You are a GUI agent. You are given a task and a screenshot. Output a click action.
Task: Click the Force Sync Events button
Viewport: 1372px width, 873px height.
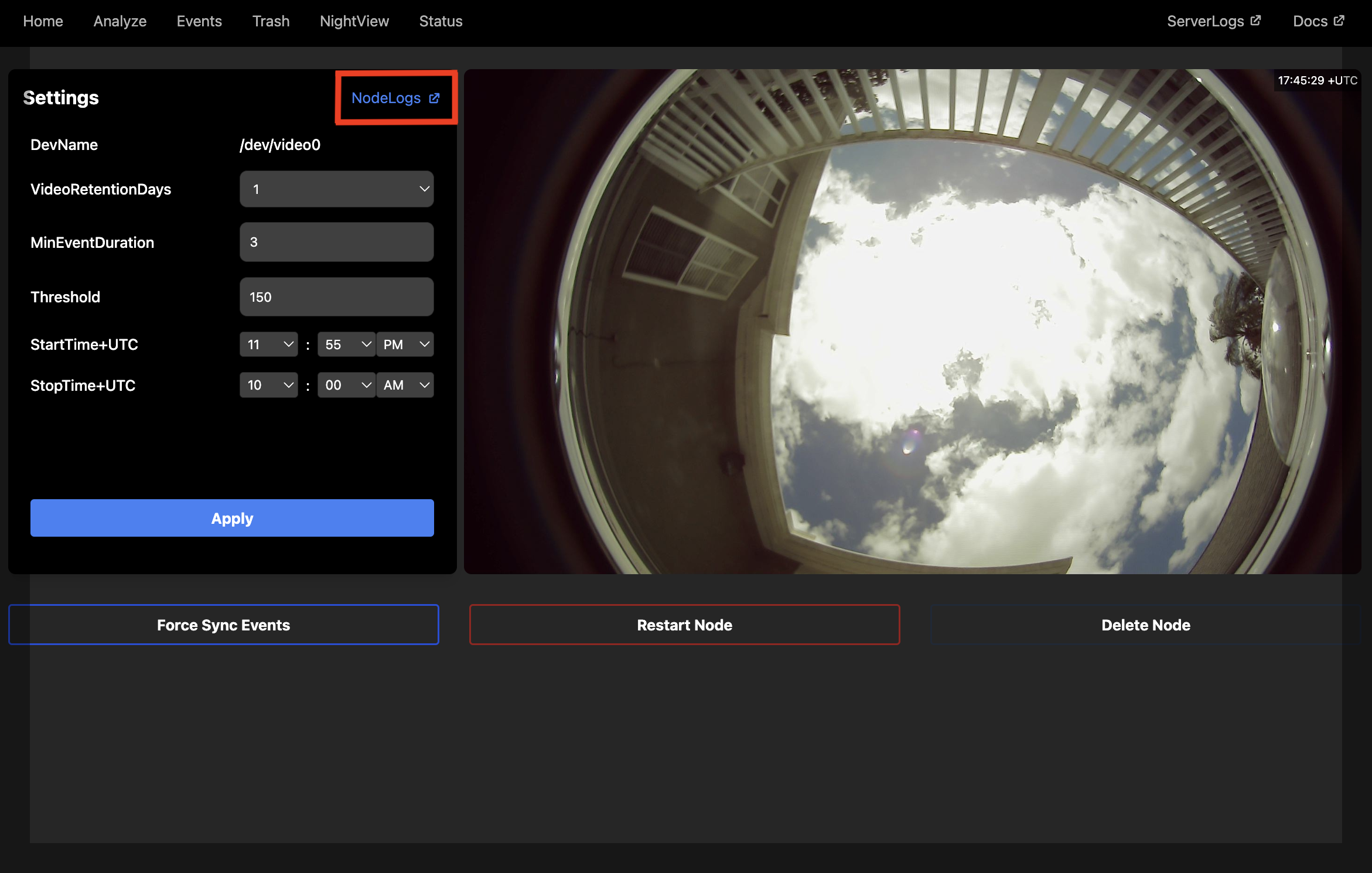click(223, 625)
